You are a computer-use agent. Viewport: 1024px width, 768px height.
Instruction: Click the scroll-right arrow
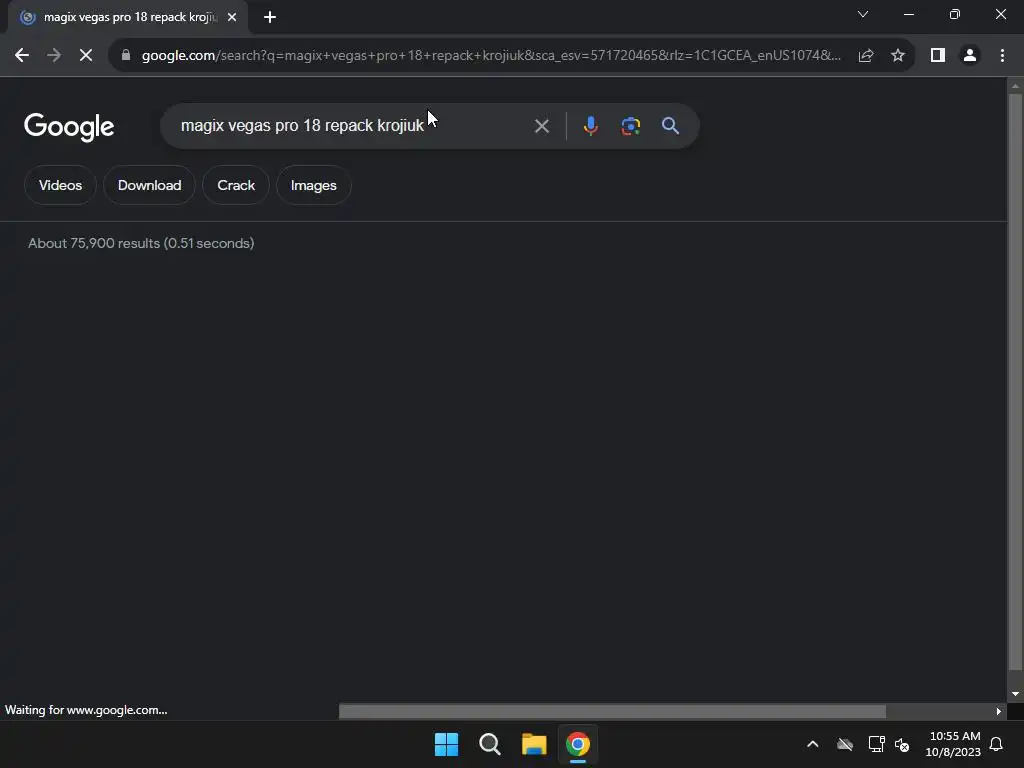point(999,711)
